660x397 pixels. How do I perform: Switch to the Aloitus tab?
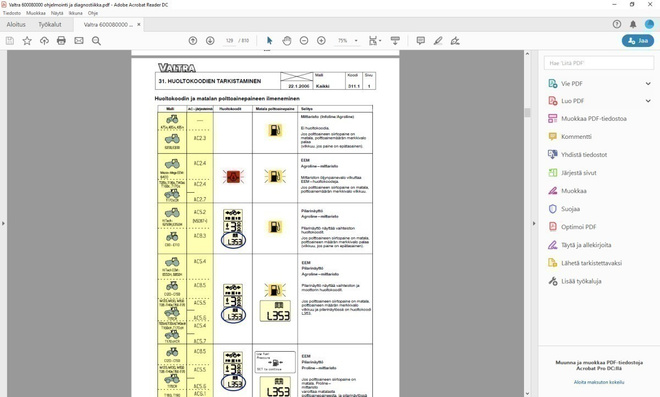pos(16,24)
